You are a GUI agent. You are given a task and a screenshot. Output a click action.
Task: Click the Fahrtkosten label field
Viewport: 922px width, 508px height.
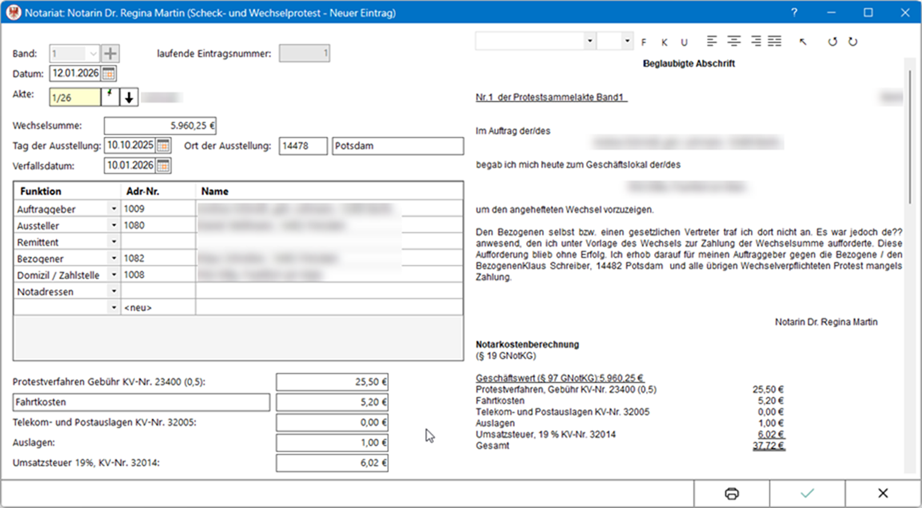coord(141,402)
